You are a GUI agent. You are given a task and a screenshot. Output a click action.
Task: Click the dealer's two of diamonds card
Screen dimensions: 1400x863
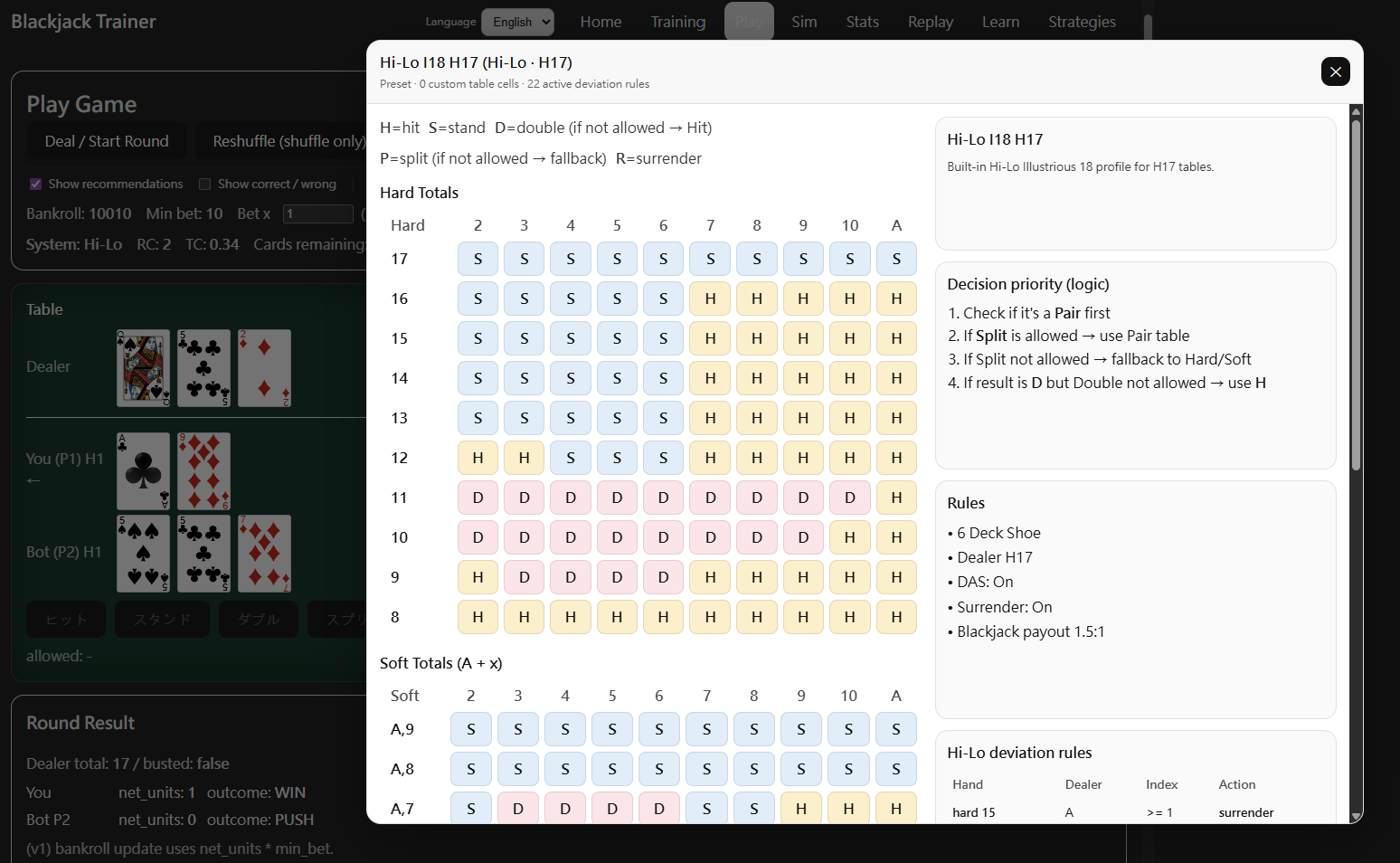point(264,367)
